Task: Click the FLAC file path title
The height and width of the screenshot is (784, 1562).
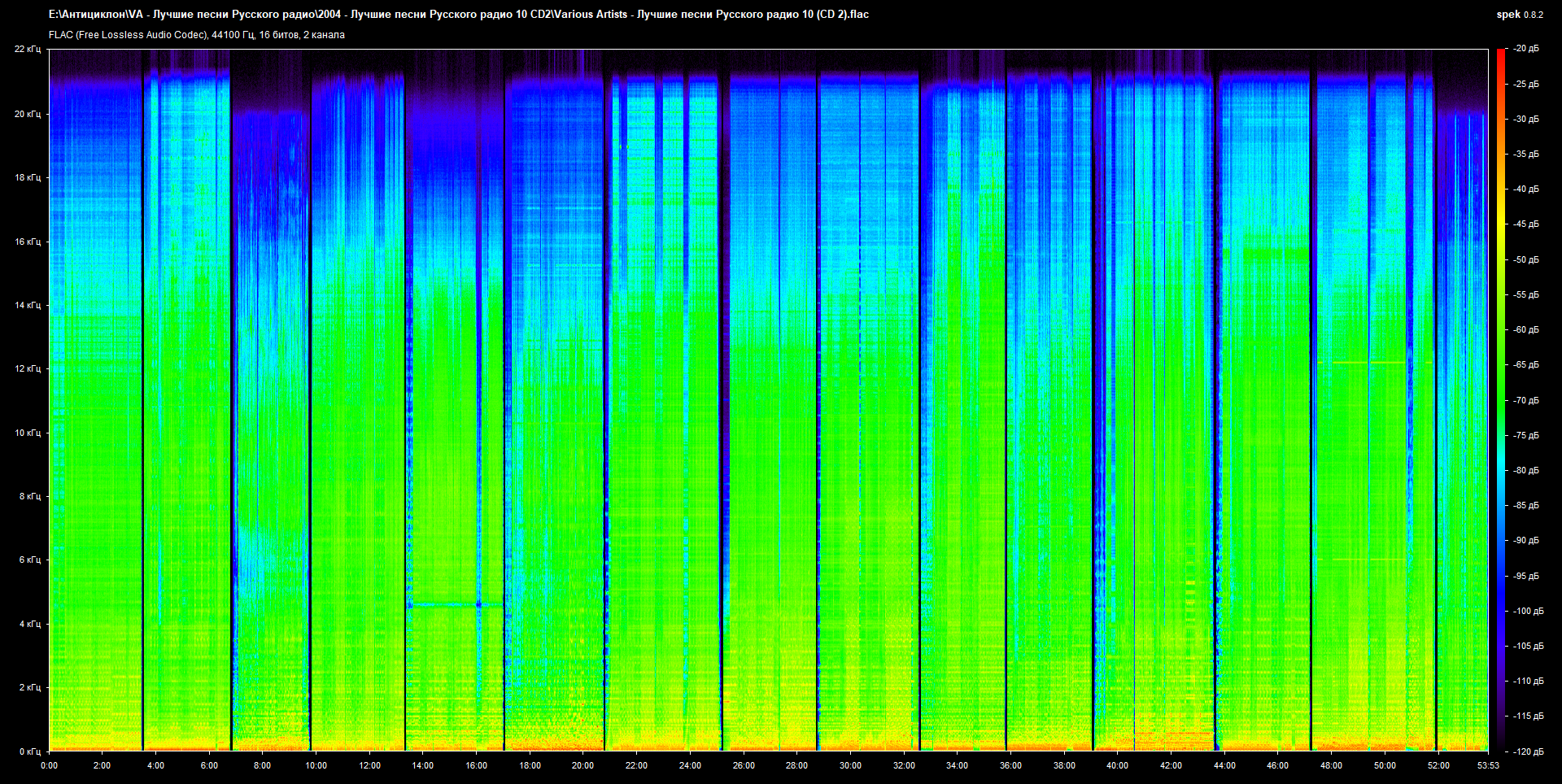Action: (458, 15)
